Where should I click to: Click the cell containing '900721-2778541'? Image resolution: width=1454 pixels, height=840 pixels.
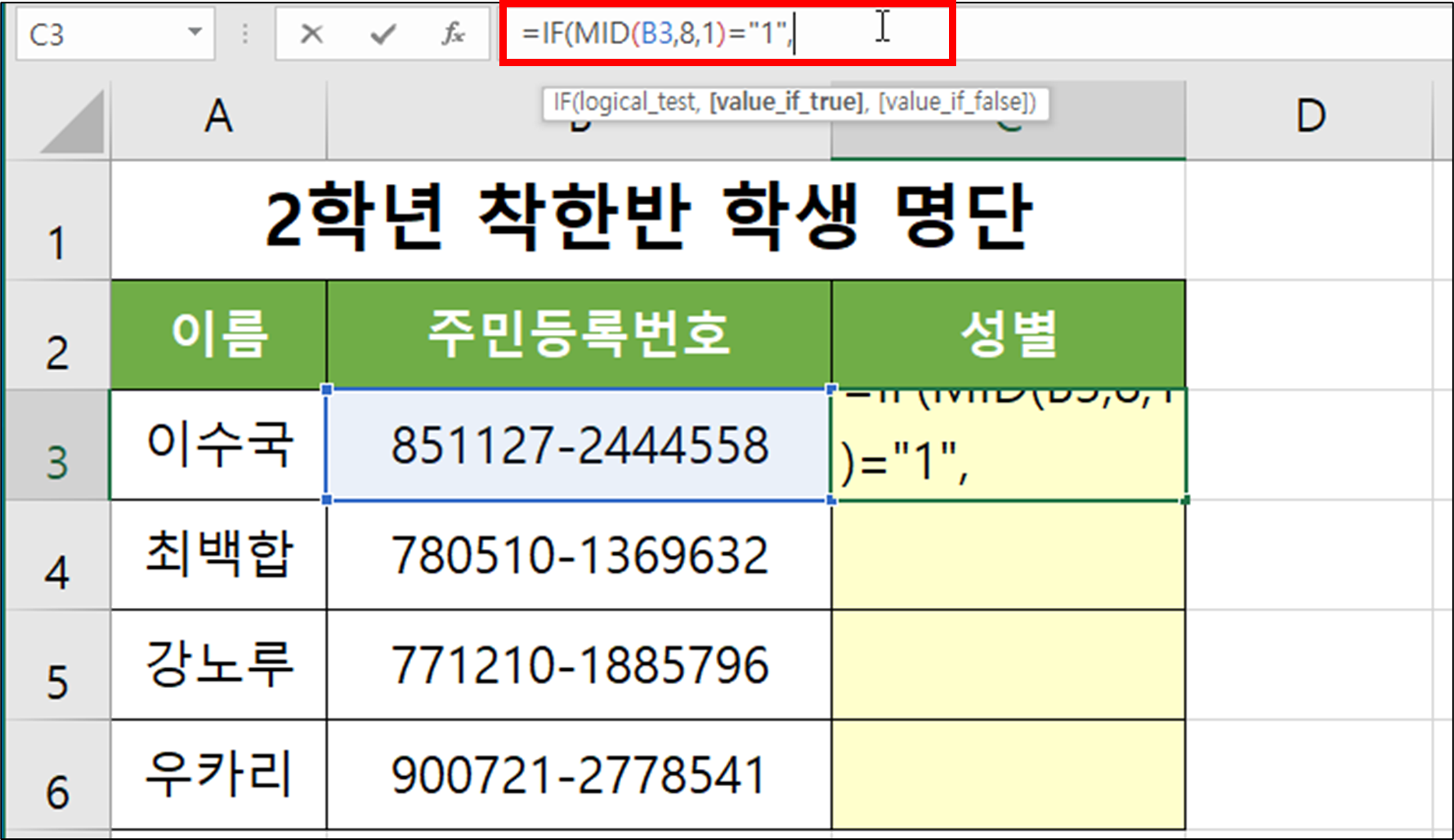[x=579, y=775]
